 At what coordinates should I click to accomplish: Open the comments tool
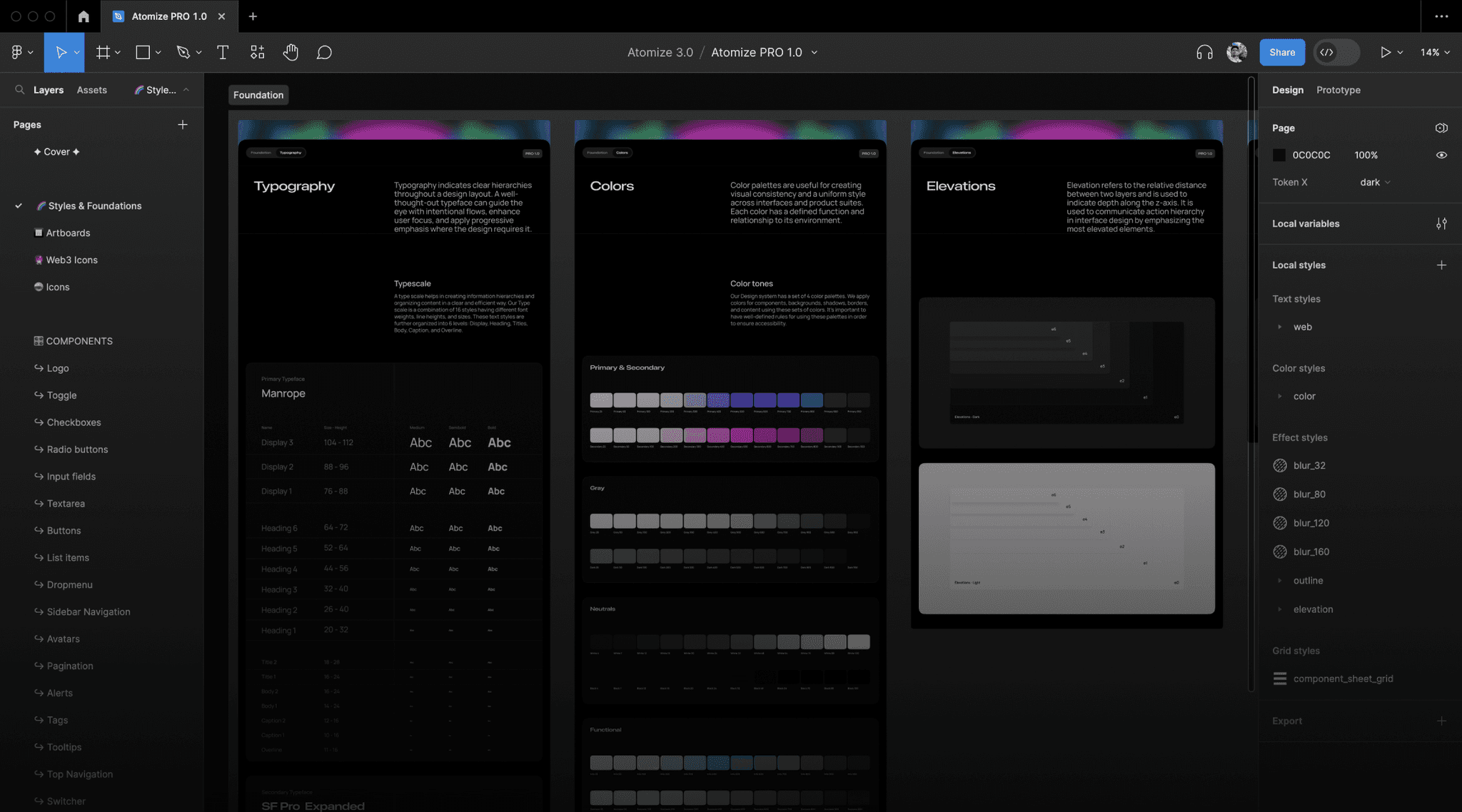pyautogui.click(x=324, y=51)
